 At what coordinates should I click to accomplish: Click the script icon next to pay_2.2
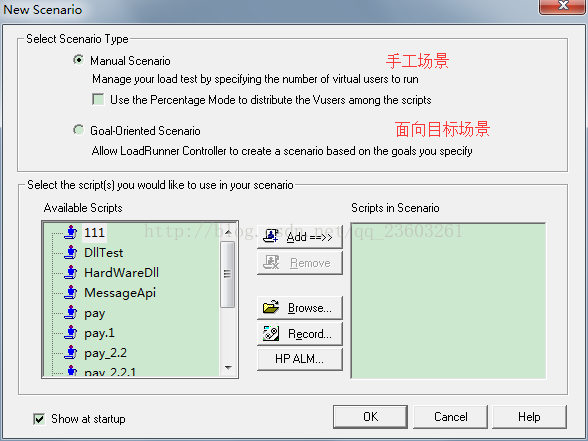(x=70, y=352)
